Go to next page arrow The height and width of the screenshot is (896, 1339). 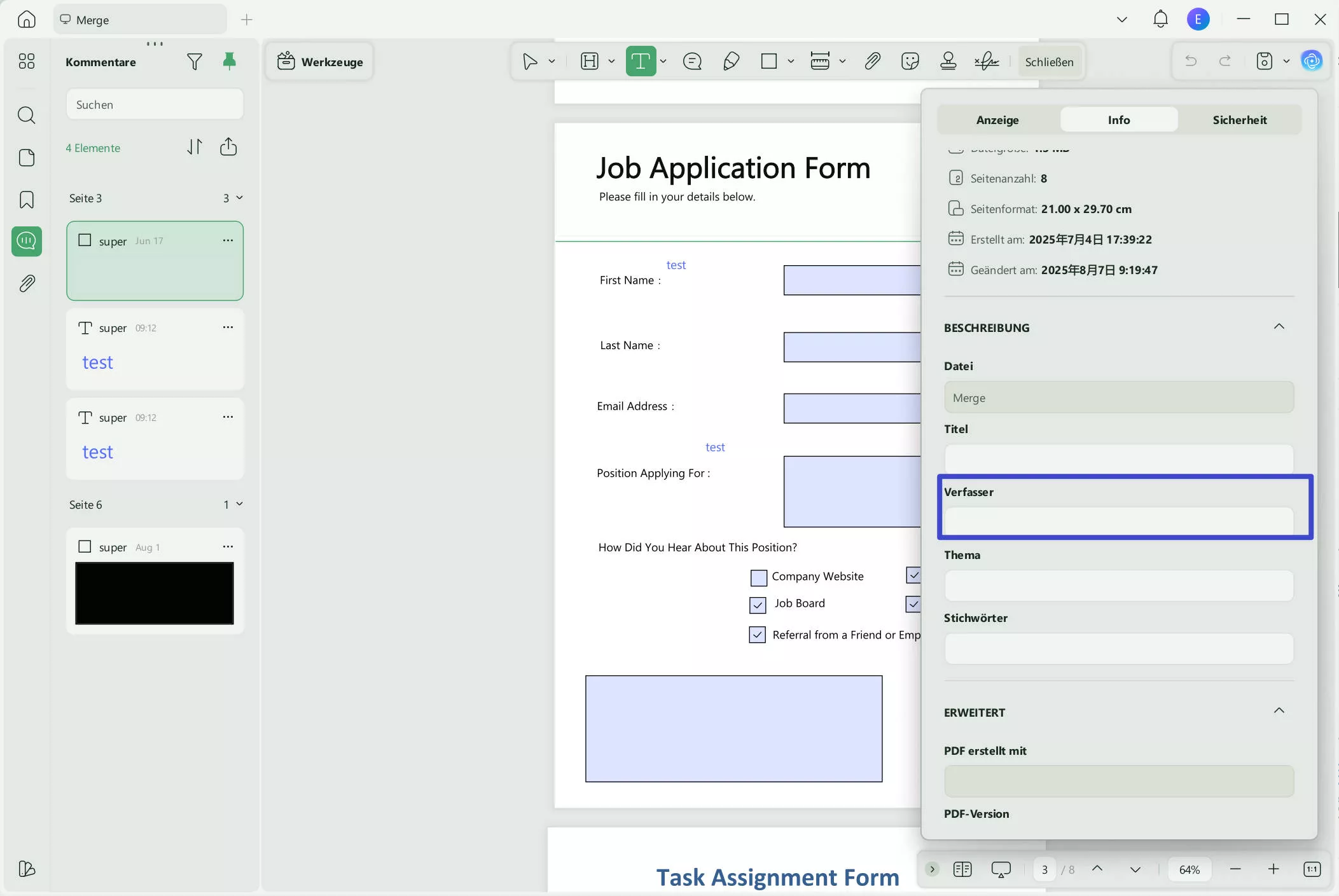[1135, 869]
